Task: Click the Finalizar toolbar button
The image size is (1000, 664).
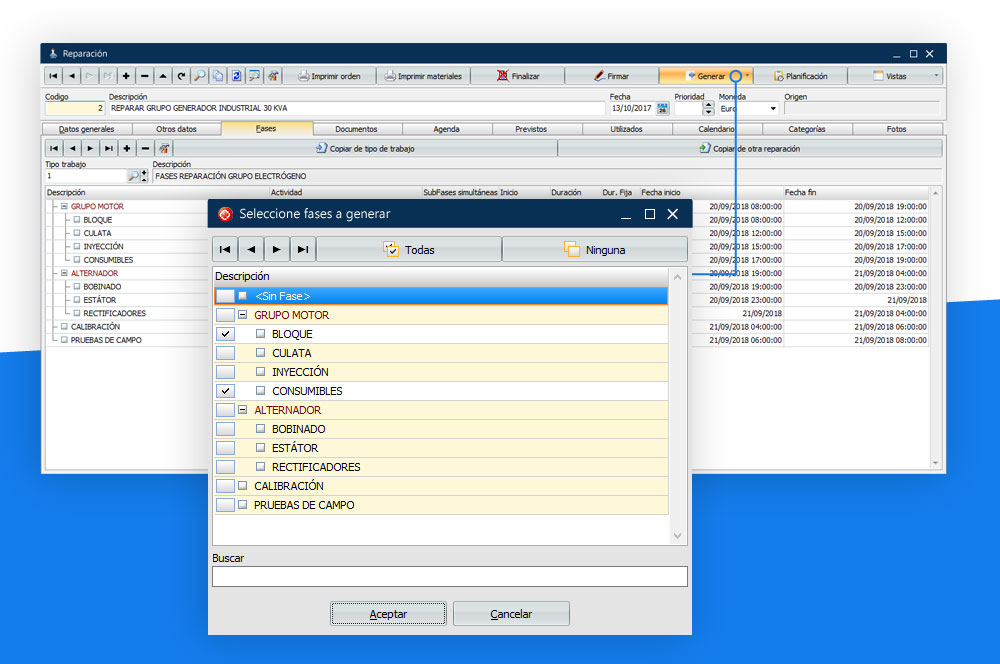Action: [517, 76]
